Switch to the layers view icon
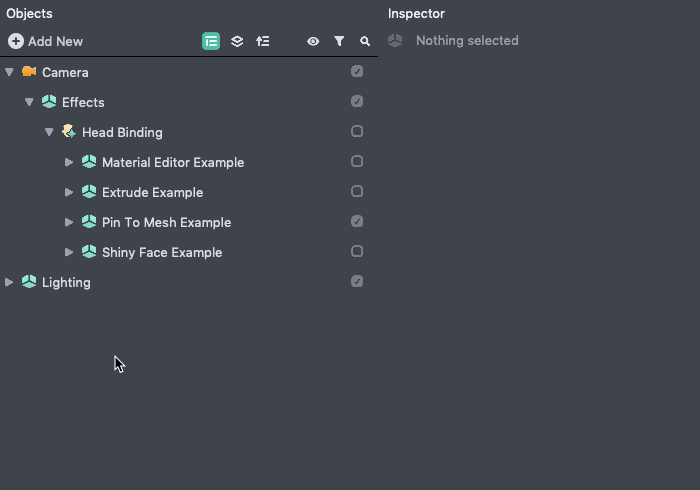 237,41
